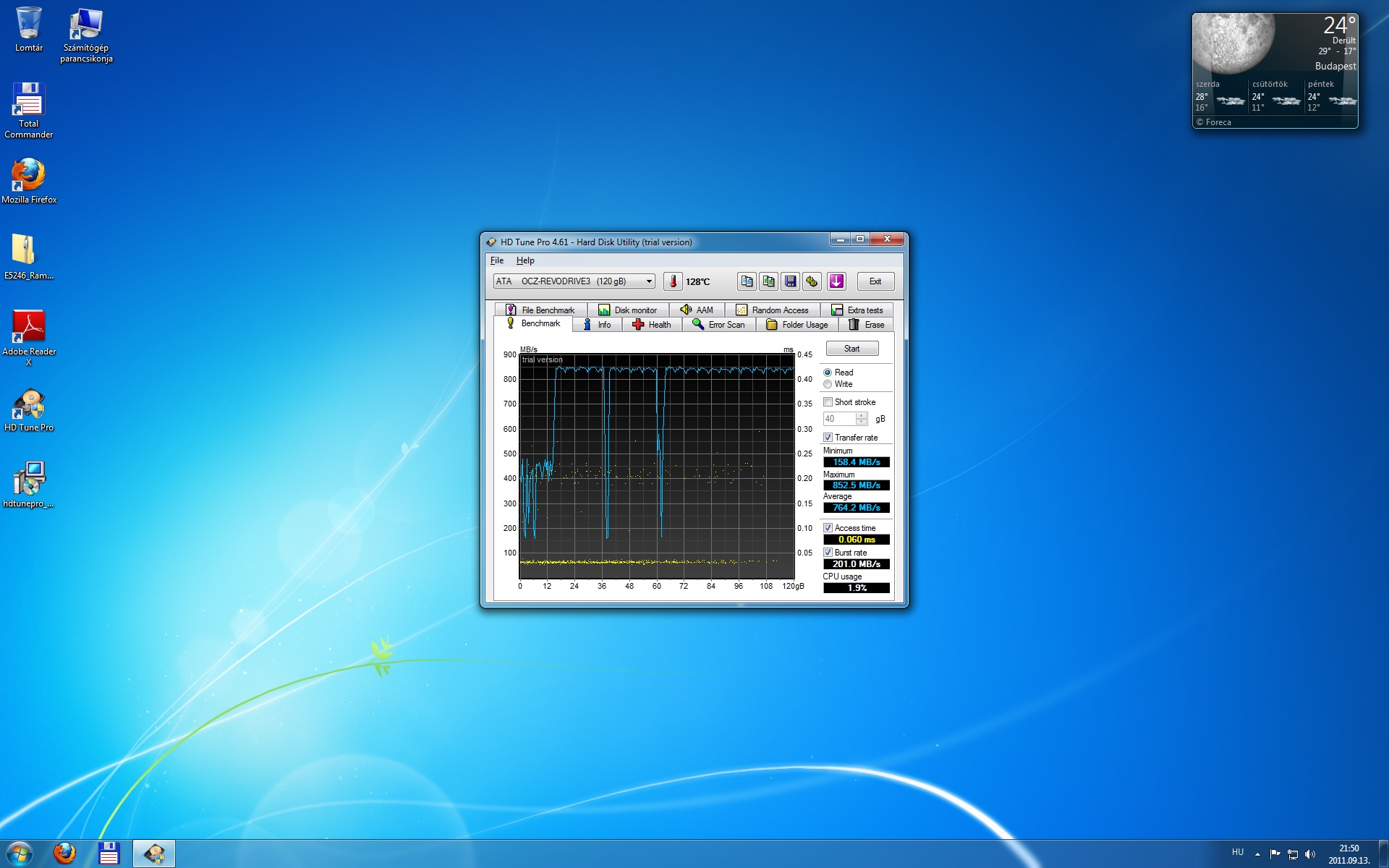Open options with the wrench gear icon
This screenshot has width=1389, height=868.
coord(812,281)
